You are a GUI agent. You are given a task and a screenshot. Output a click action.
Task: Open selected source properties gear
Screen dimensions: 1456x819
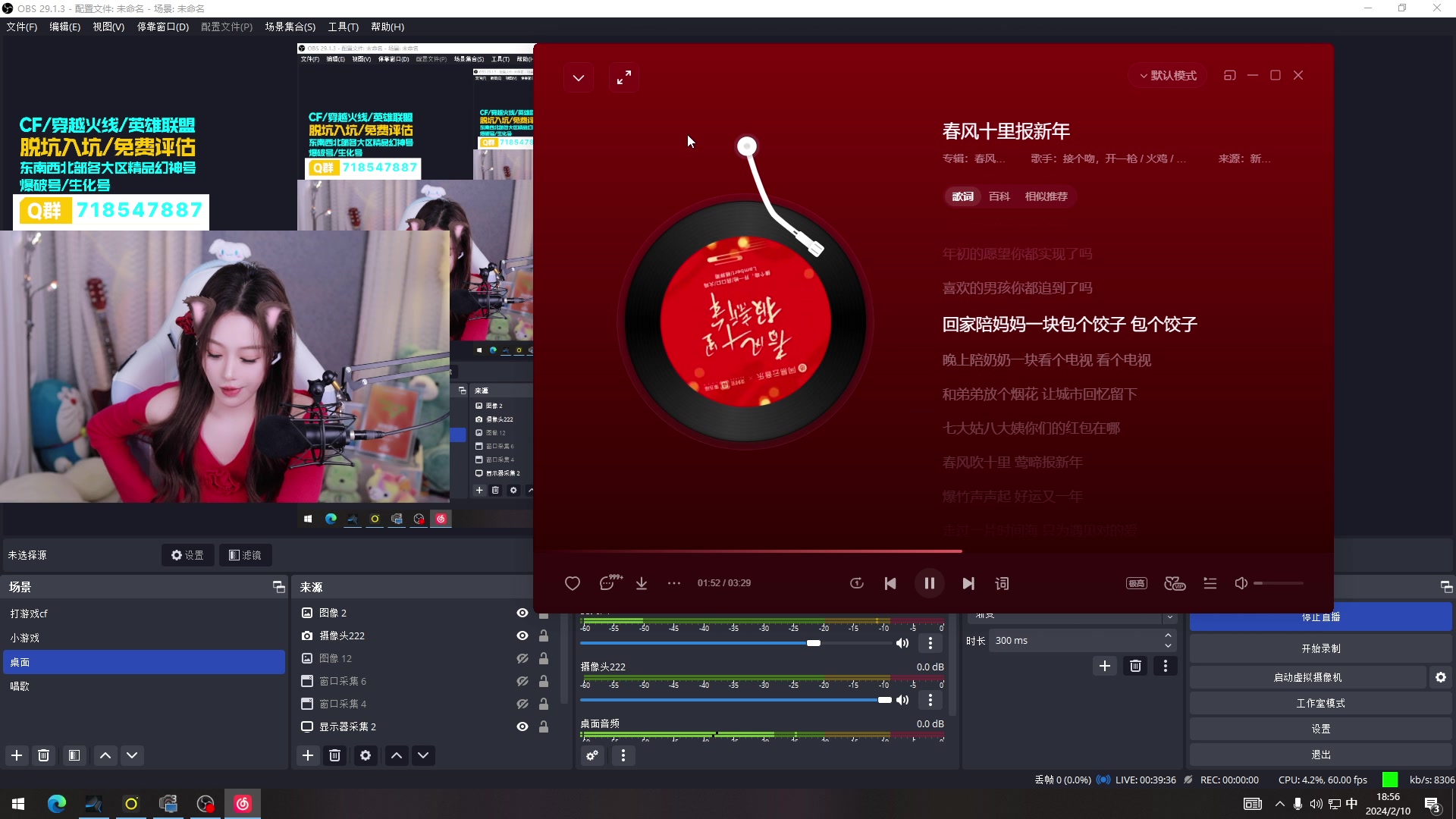pos(366,755)
